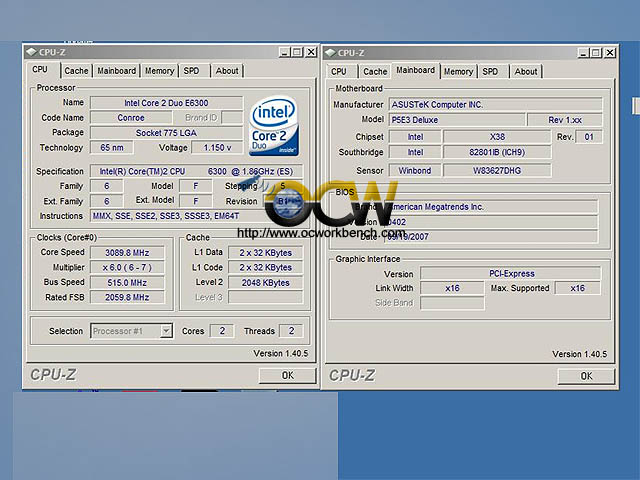Image resolution: width=640 pixels, height=480 pixels.
Task: Click L1 Data value 2 x 32 KBytes
Action: point(266,253)
